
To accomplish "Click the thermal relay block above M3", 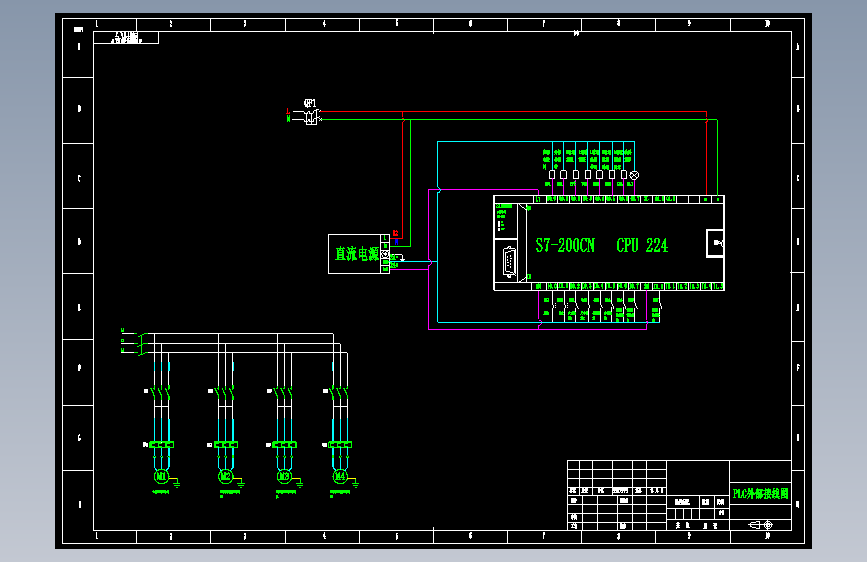I will pyautogui.click(x=284, y=445).
